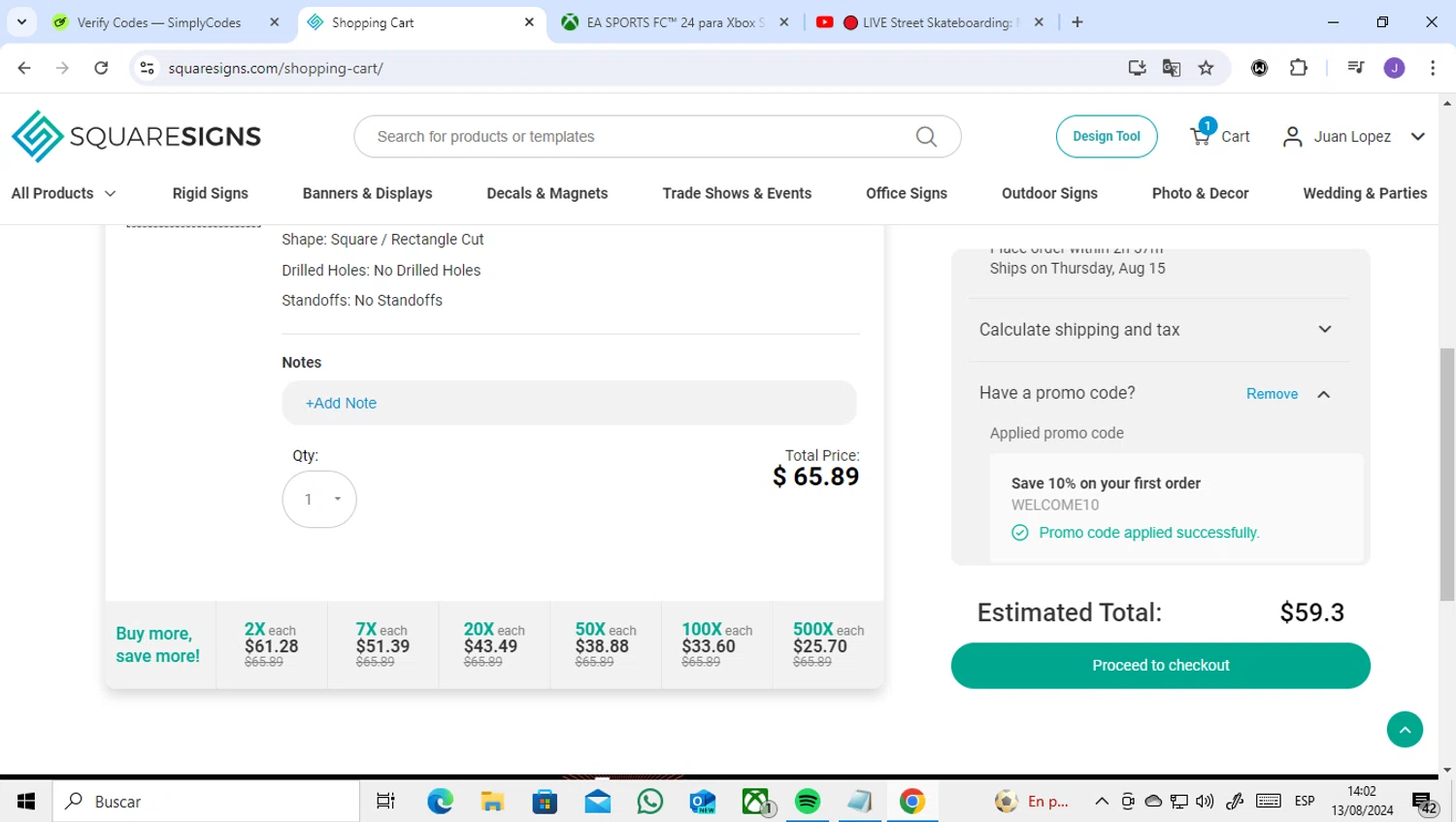Open Spotify from the taskbar
This screenshot has width=1456, height=822.
point(808,802)
